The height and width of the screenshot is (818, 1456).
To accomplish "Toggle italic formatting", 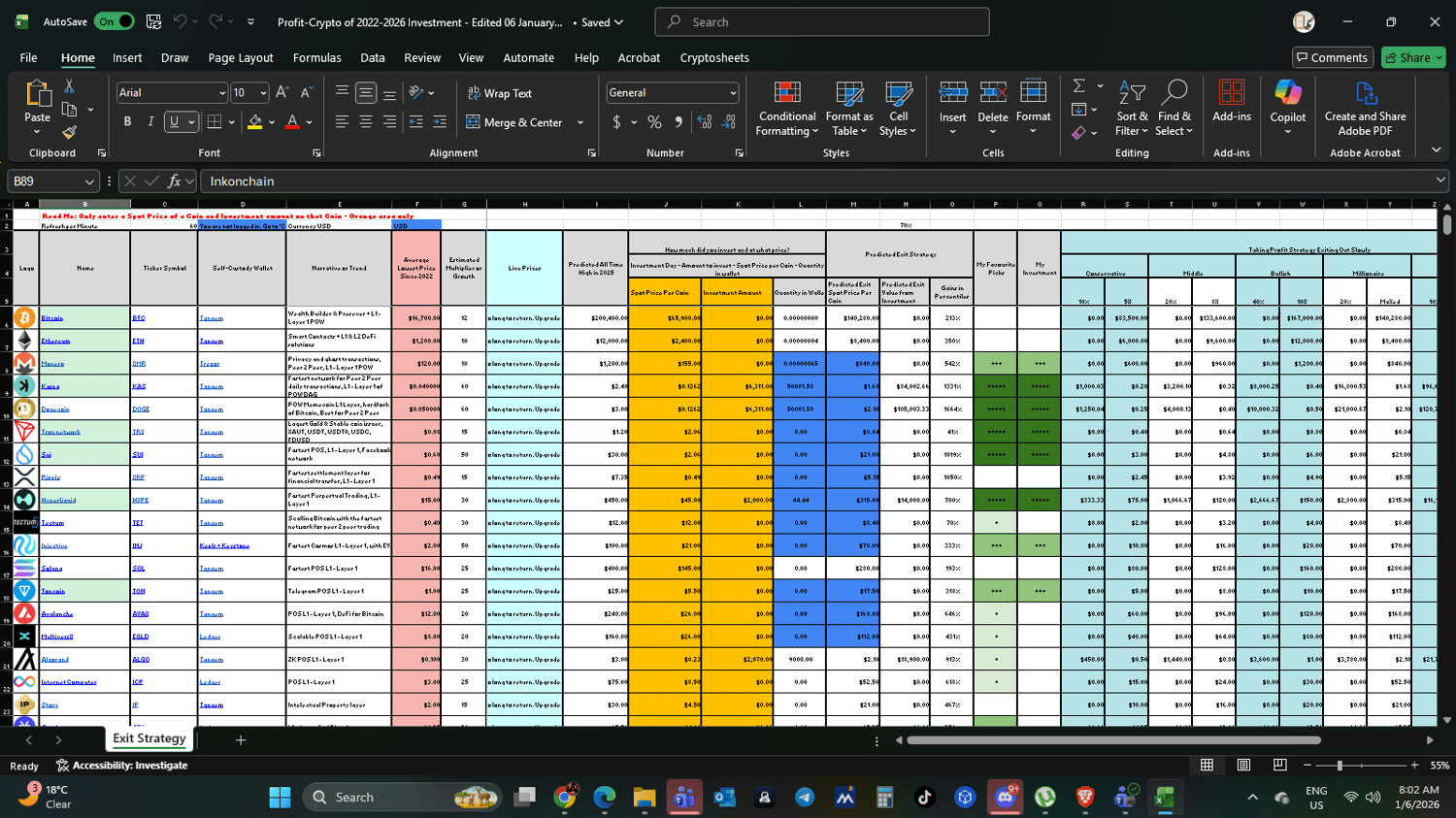I will click(x=150, y=122).
